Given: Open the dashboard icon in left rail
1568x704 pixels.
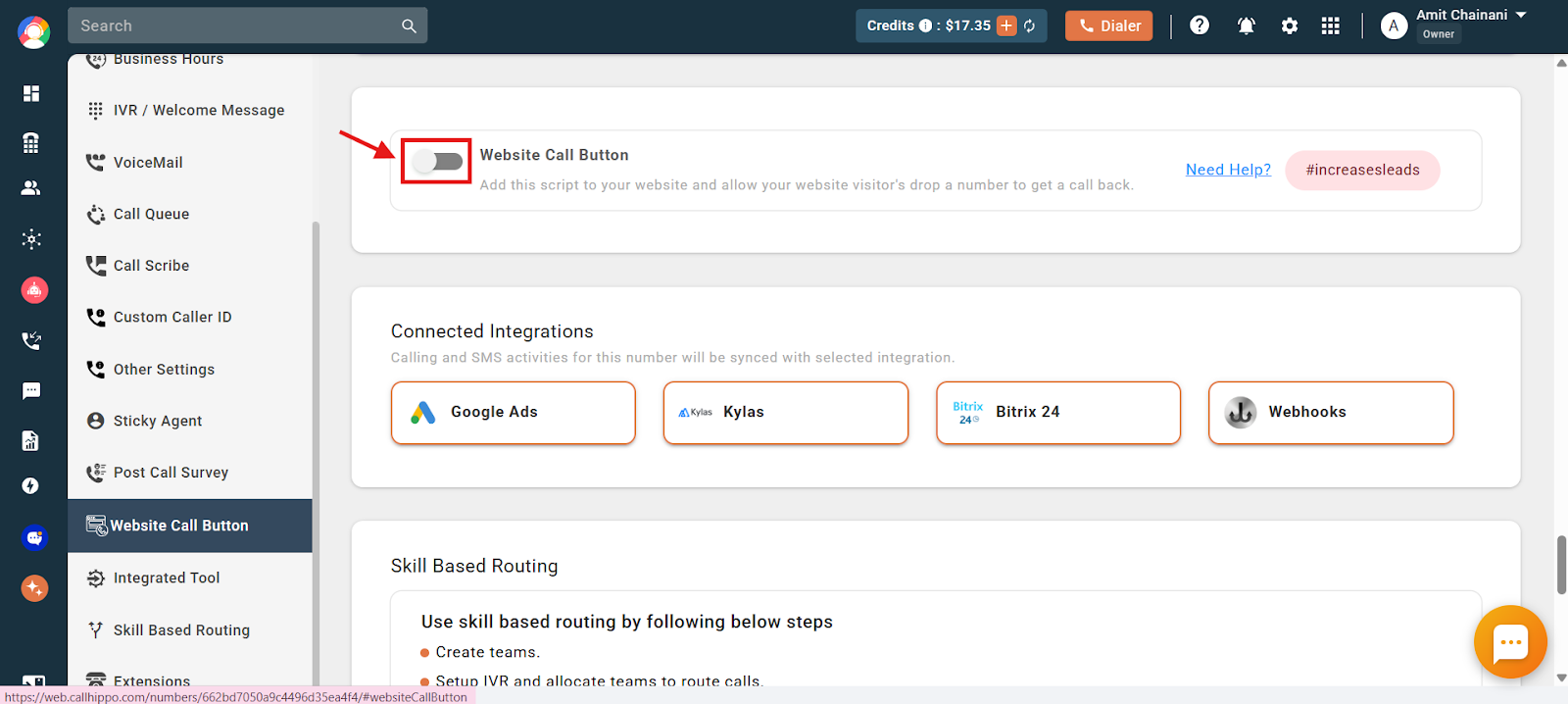Looking at the screenshot, I should pos(31,93).
